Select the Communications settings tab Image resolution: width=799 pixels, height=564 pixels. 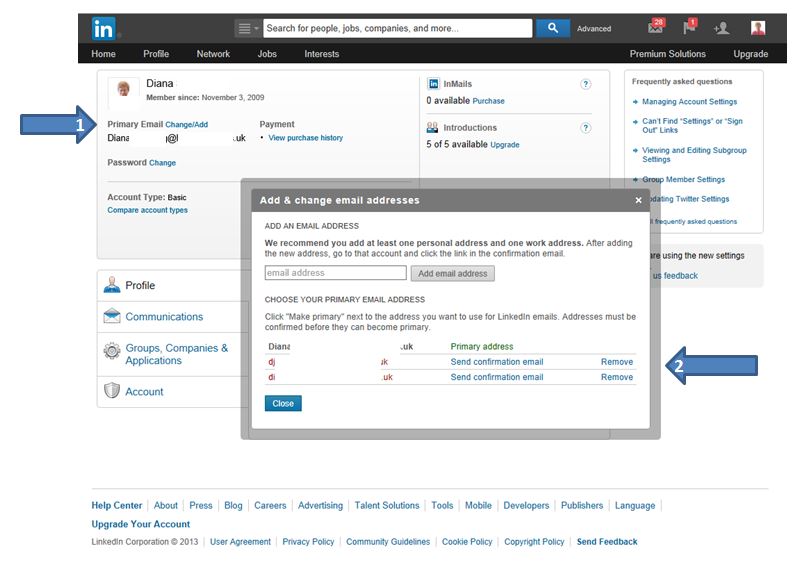click(173, 317)
